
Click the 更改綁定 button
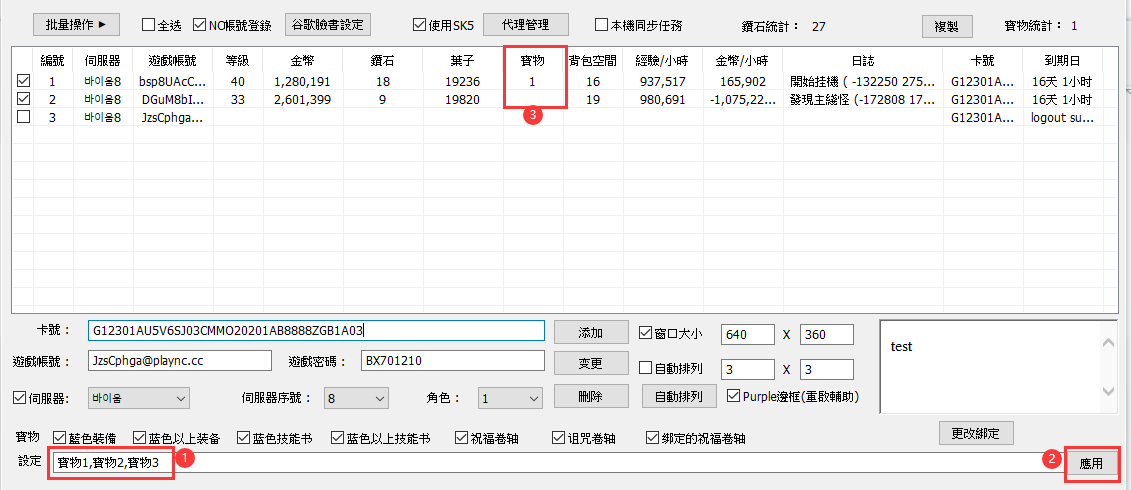976,433
